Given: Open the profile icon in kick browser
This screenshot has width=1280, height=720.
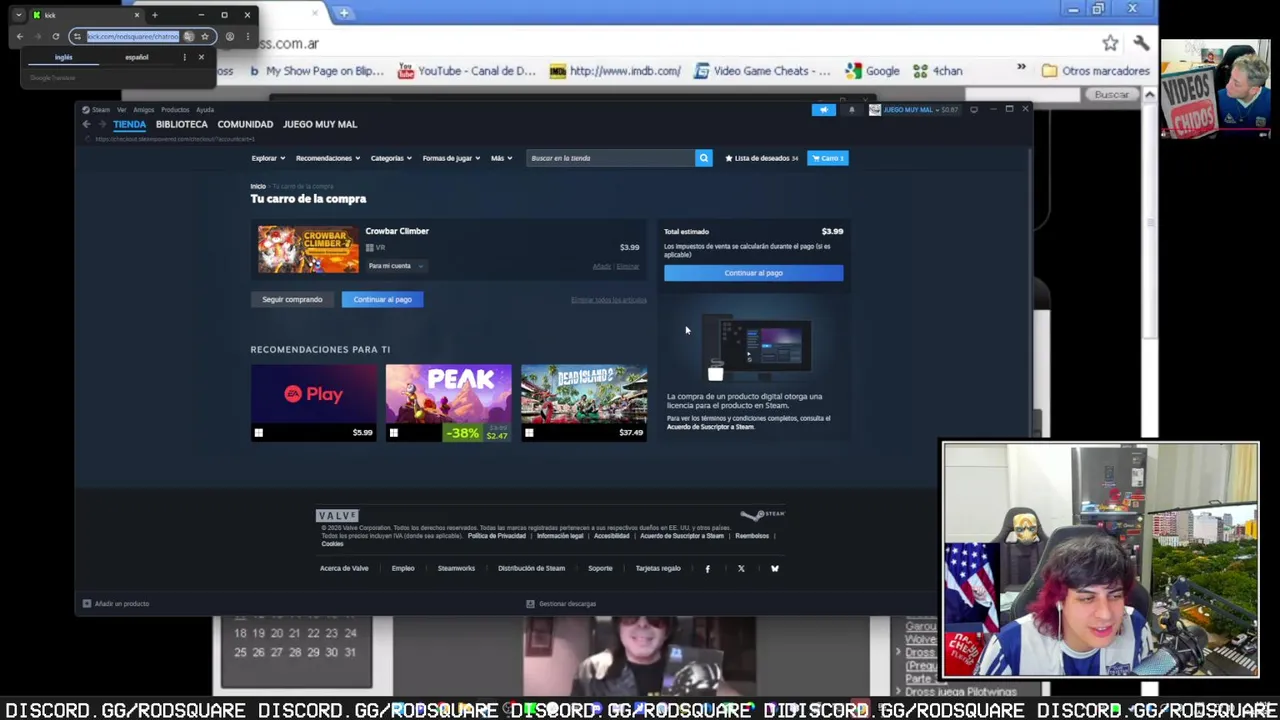Looking at the screenshot, I should coord(230,36).
